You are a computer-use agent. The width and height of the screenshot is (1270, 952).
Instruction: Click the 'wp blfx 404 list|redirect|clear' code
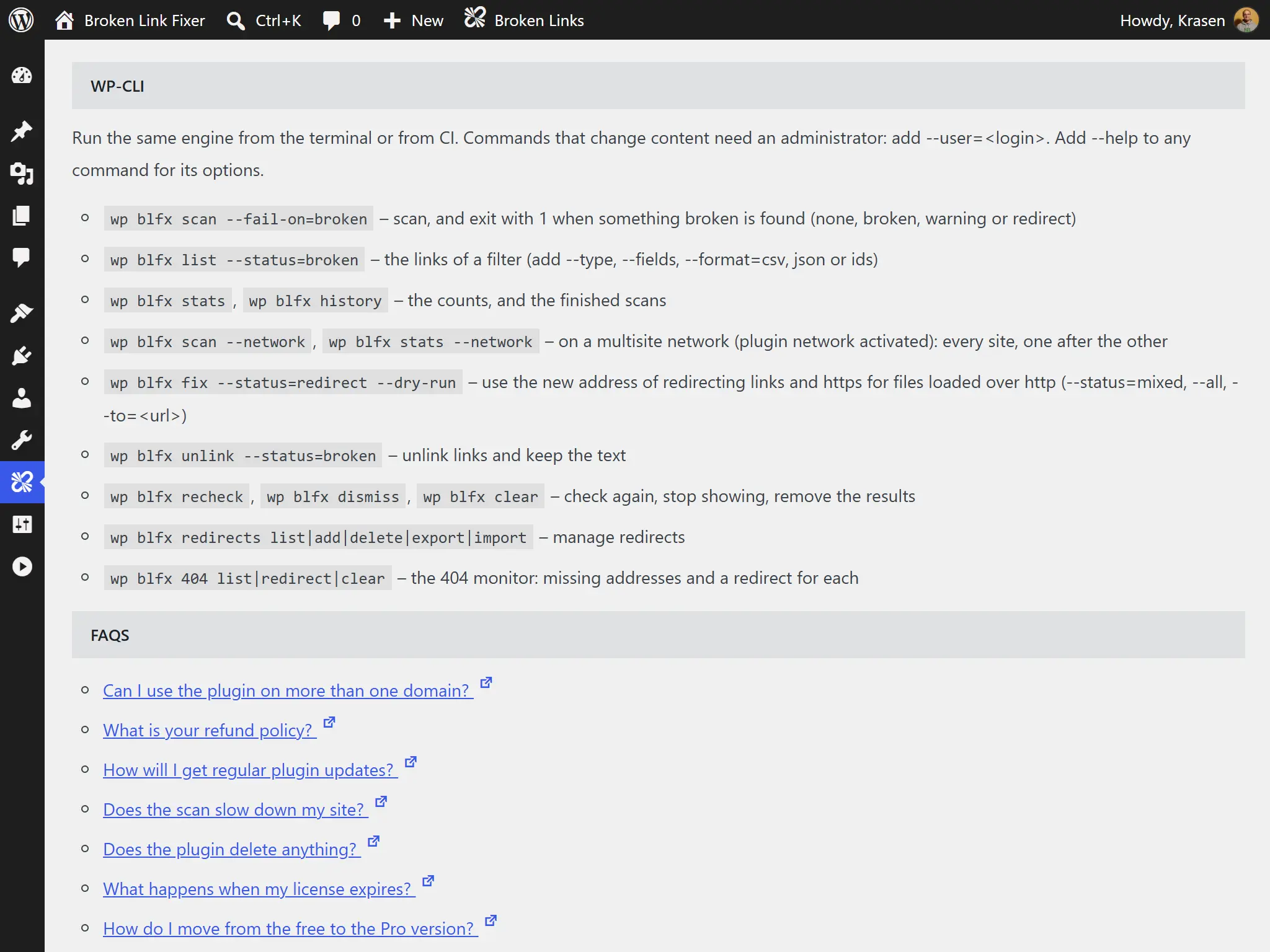[248, 578]
